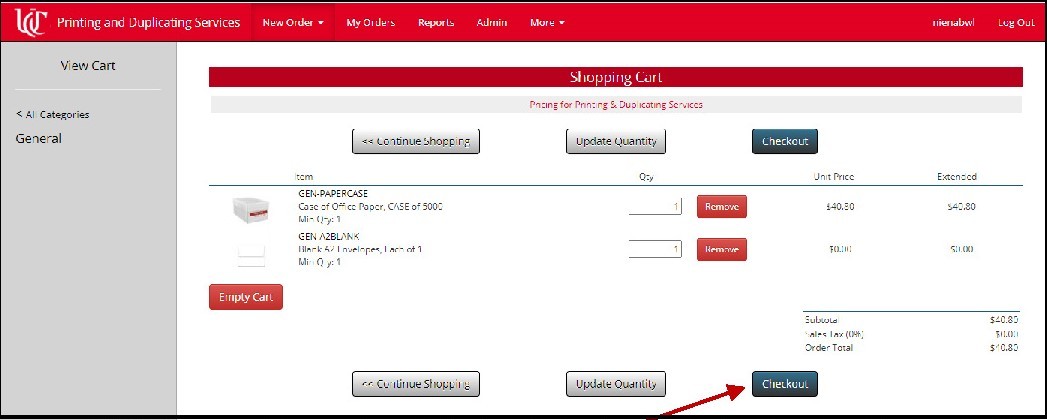Image resolution: width=1047 pixels, height=420 pixels.
Task: Remove the blank A2 envelopes item
Action: [721, 249]
